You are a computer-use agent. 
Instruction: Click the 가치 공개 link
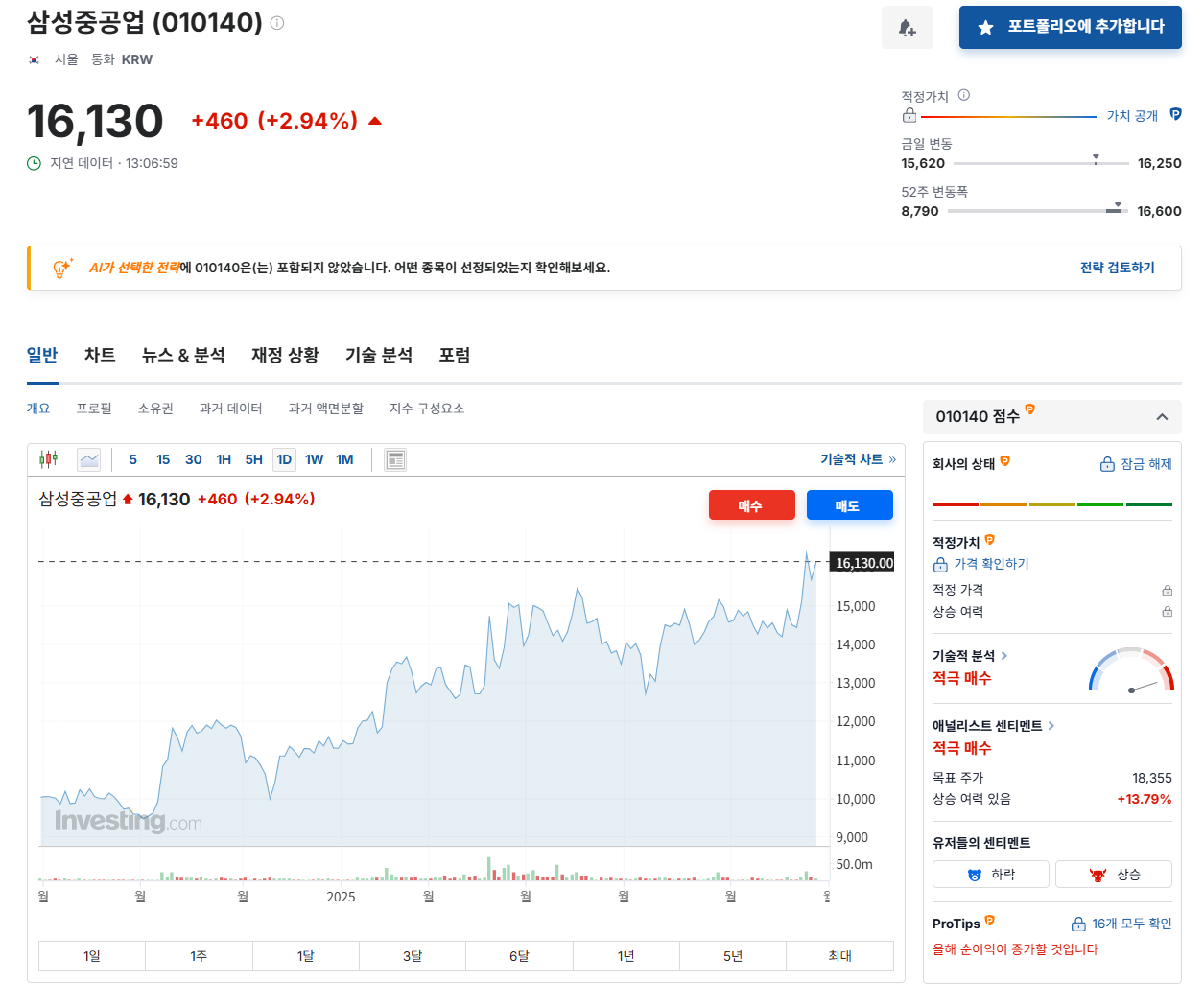(1133, 116)
